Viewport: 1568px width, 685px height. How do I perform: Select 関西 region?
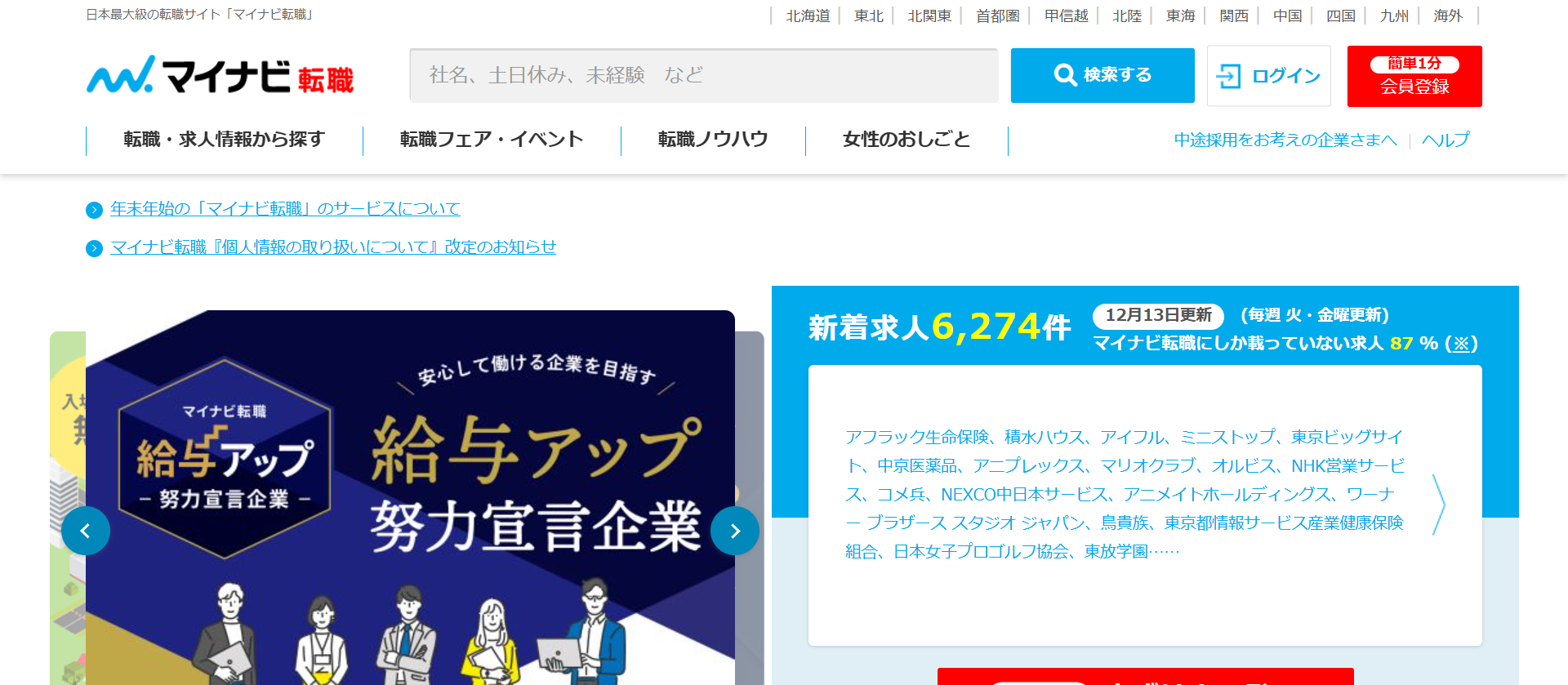(1234, 16)
